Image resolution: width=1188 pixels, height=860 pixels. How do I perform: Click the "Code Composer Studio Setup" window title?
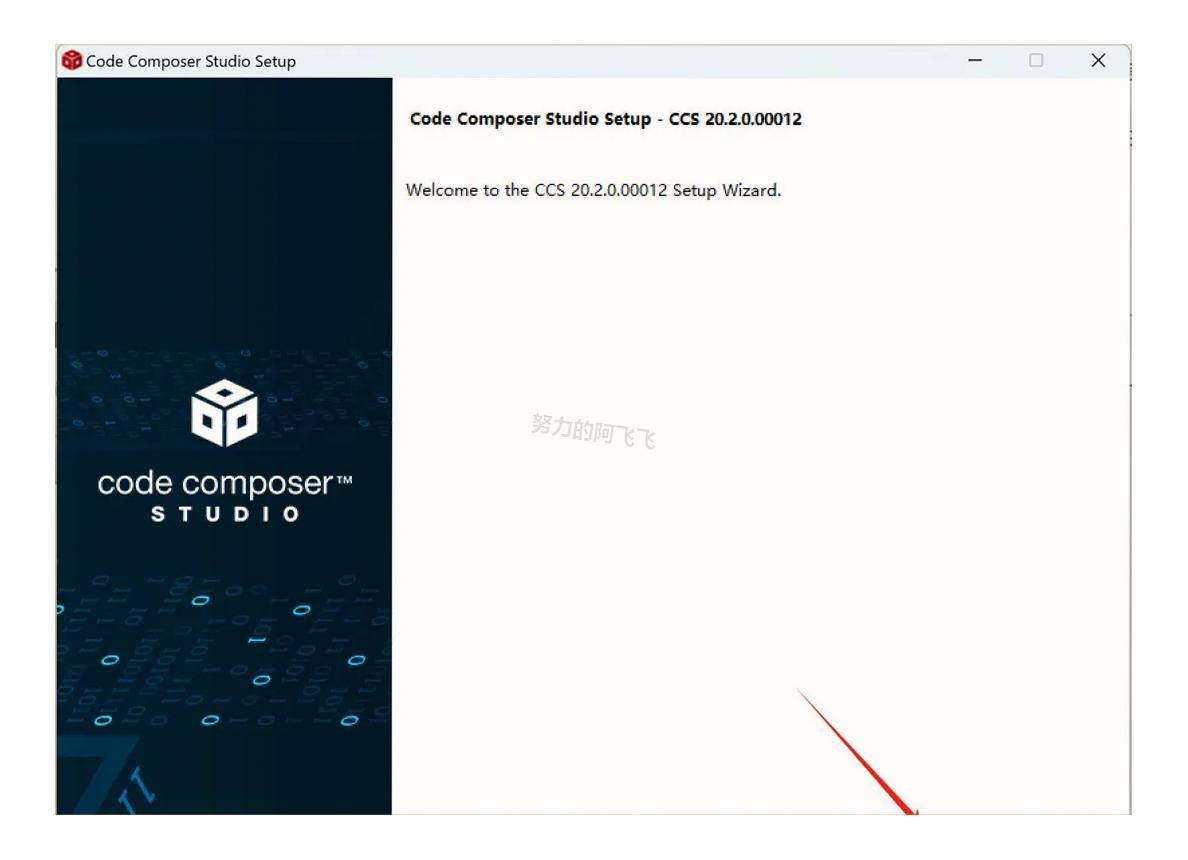(191, 61)
